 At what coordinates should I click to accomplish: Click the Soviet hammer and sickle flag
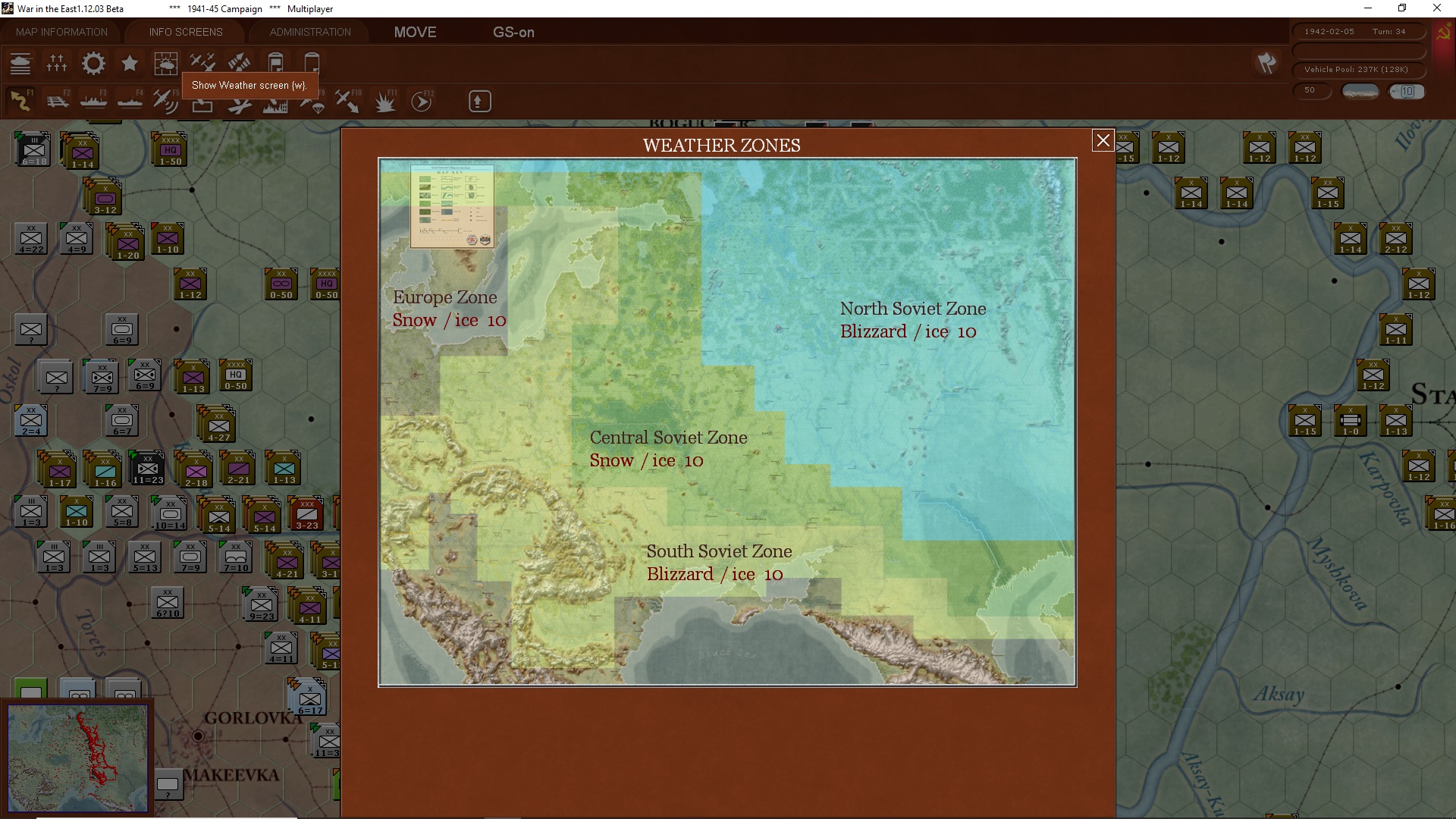click(x=1443, y=33)
